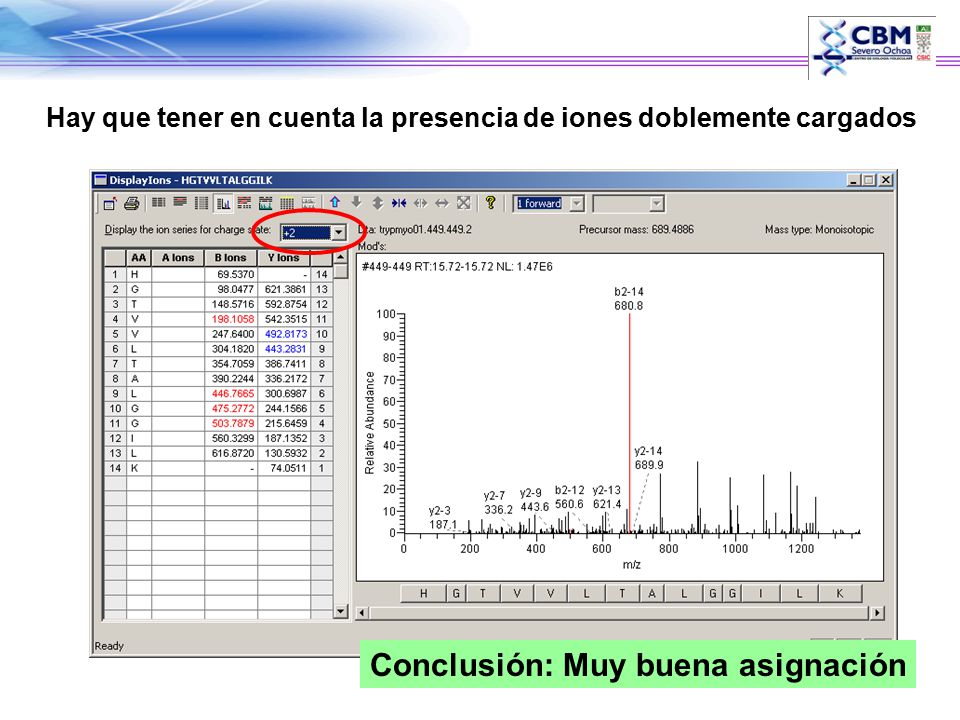The height and width of the screenshot is (720, 960).
Task: Click the first toolbar icon with red corner
Action: [110, 203]
